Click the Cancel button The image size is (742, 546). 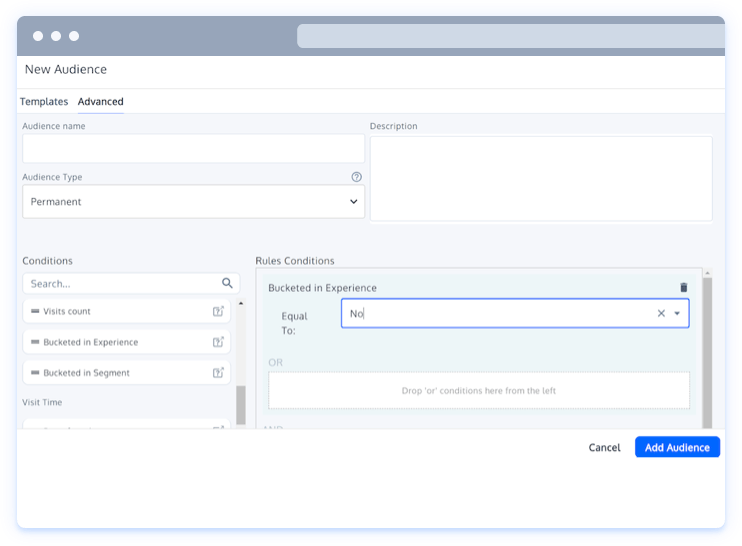pyautogui.click(x=604, y=448)
